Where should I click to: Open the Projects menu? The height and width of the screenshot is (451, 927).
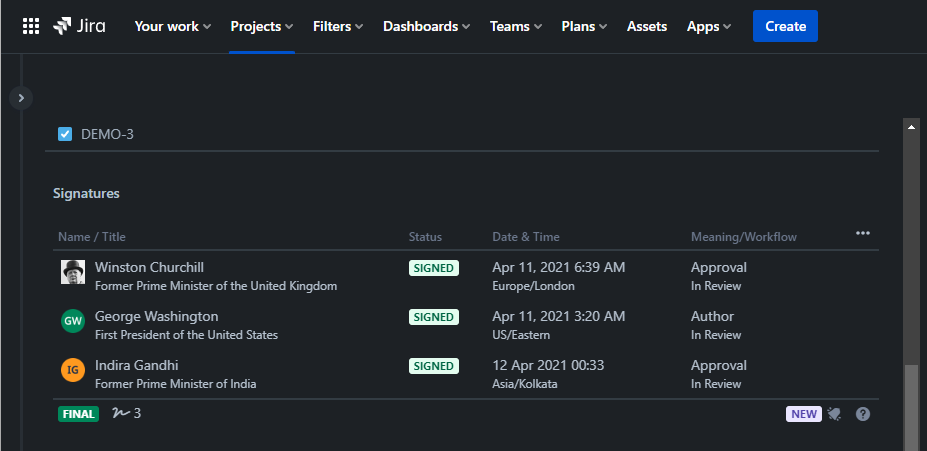262,27
